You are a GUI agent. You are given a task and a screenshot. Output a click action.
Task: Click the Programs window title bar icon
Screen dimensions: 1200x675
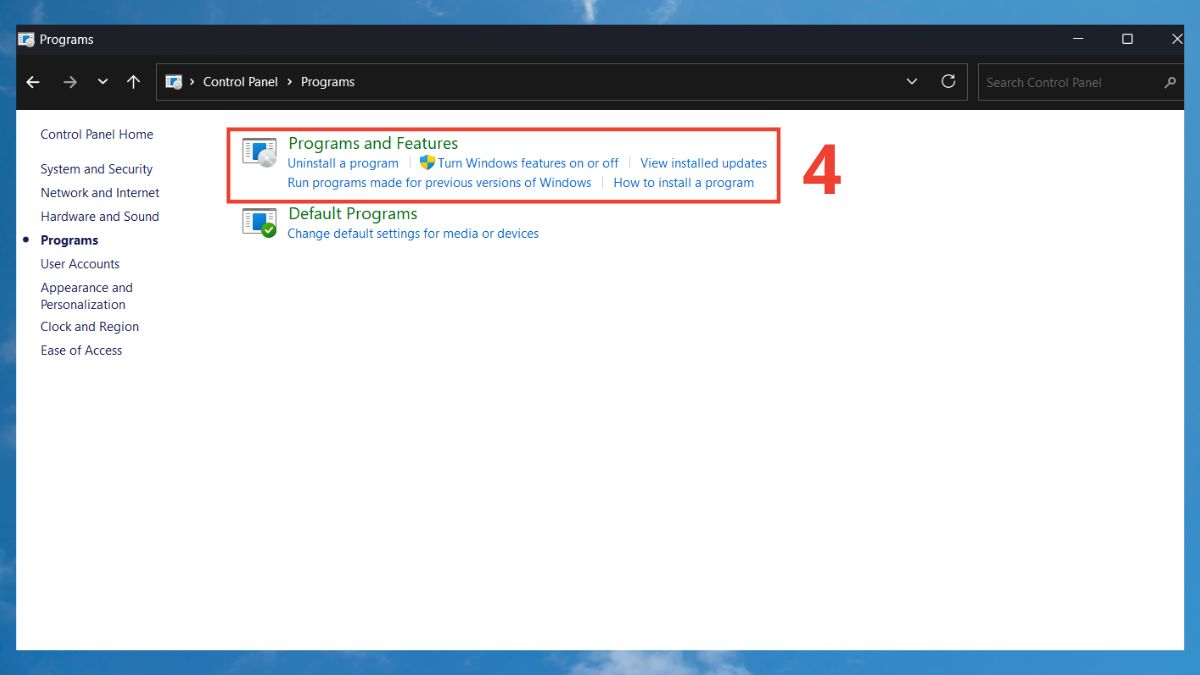coord(26,39)
